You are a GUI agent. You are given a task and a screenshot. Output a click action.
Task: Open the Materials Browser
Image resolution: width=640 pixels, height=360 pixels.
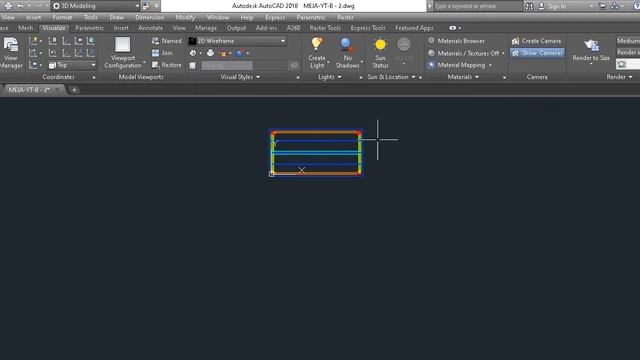[x=456, y=41]
